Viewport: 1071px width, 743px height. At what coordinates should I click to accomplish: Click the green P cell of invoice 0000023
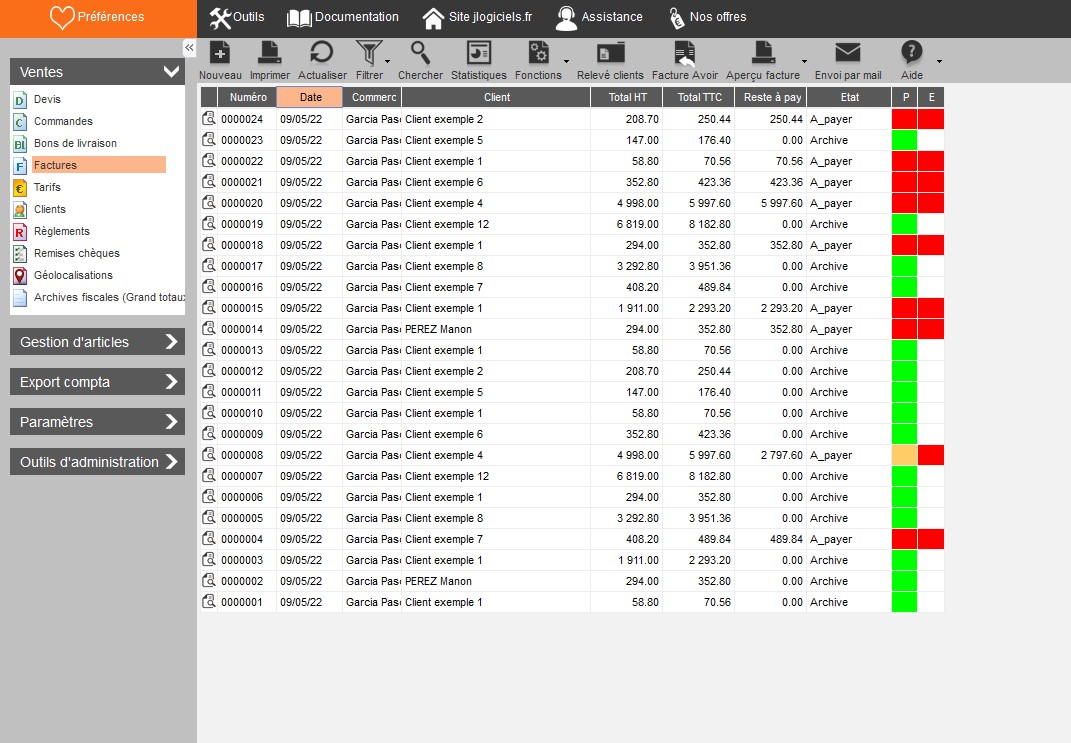(904, 140)
